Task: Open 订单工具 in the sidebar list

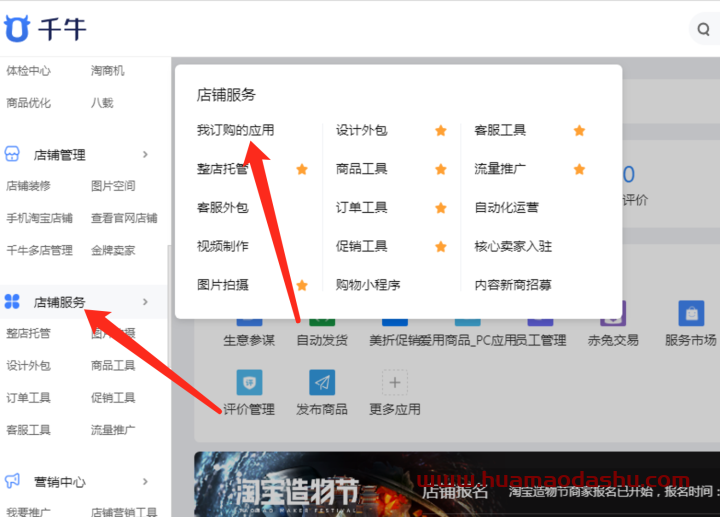Action: 28,398
